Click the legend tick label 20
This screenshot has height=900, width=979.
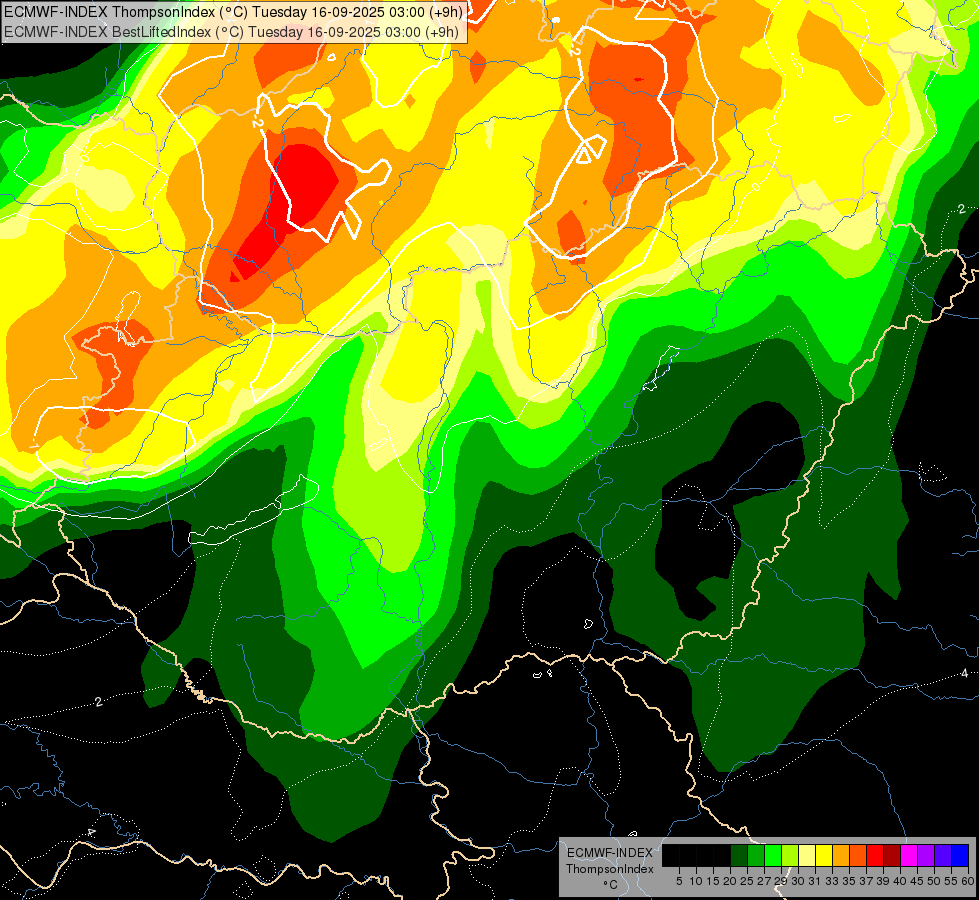(730, 881)
